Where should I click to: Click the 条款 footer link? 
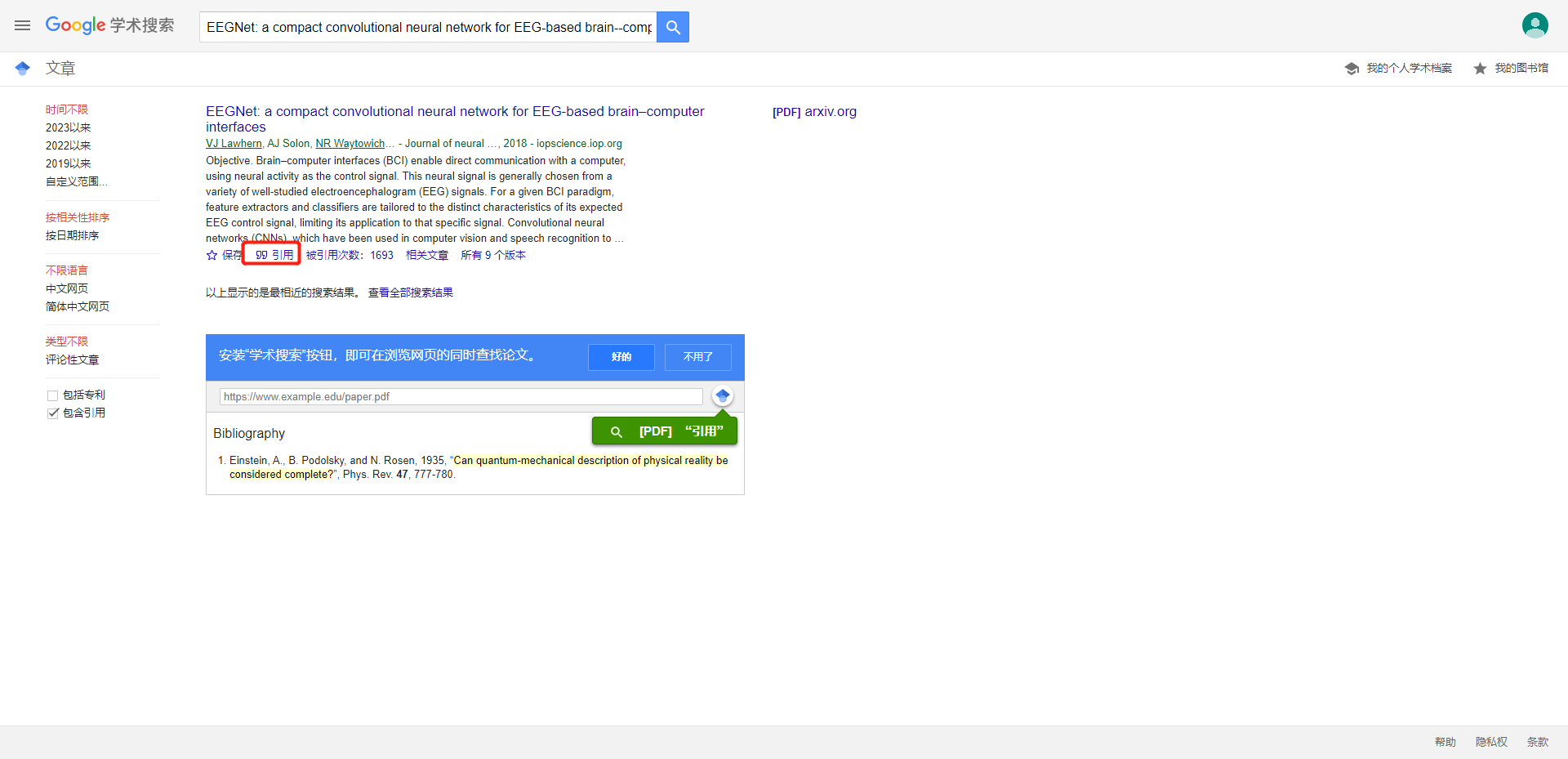(1538, 742)
